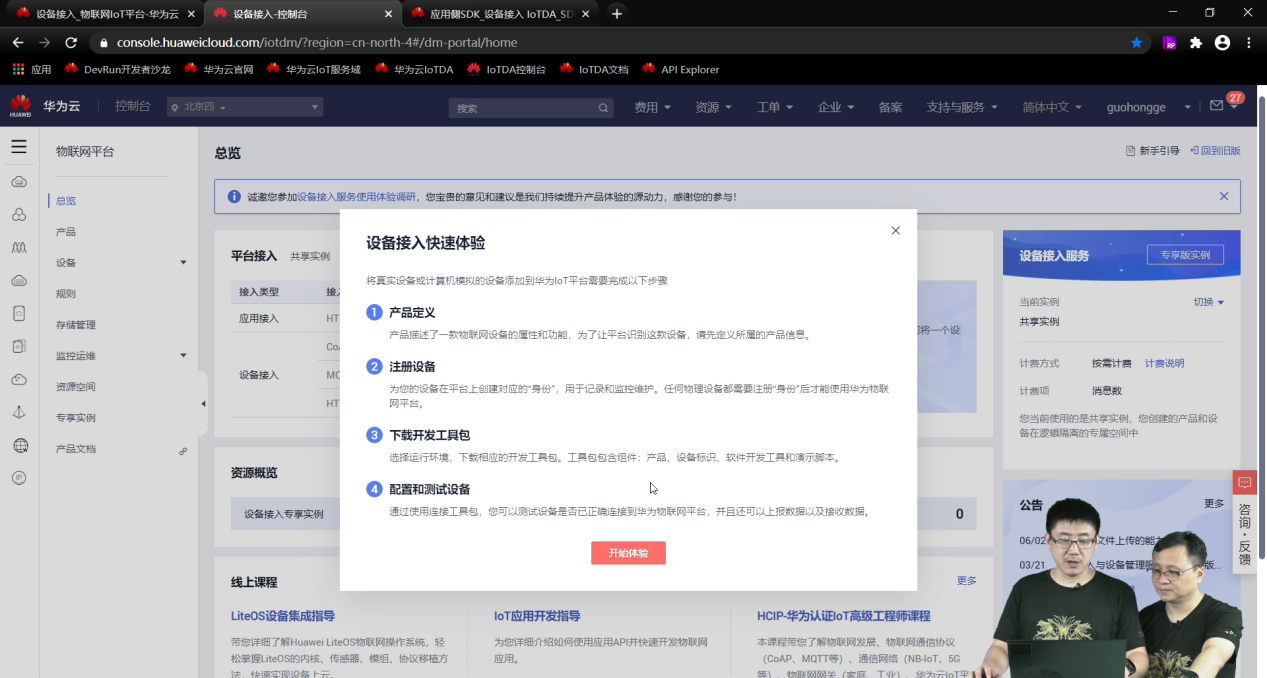Open the 工单 dropdown menu

[775, 107]
